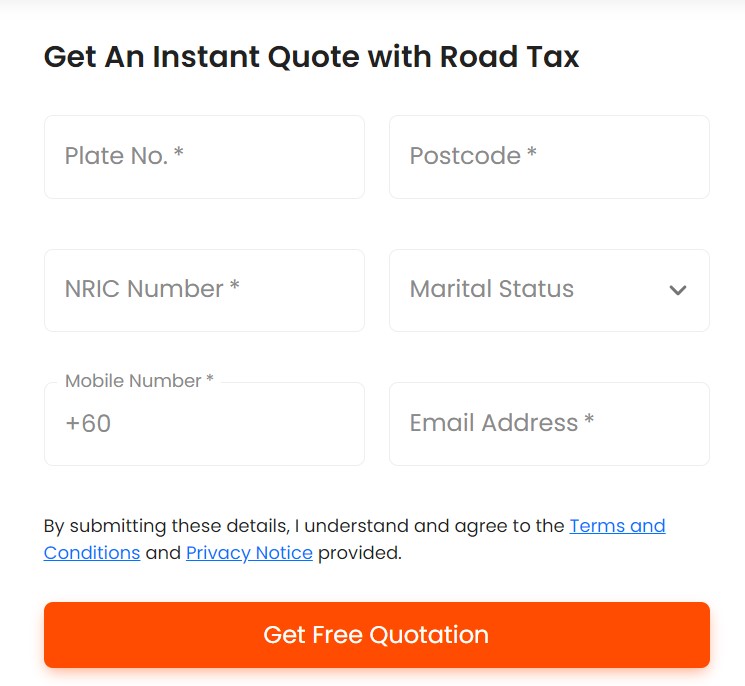Click the word 'provided.' in the disclaimer
Viewport: 745px width, 686px height.
click(x=360, y=553)
